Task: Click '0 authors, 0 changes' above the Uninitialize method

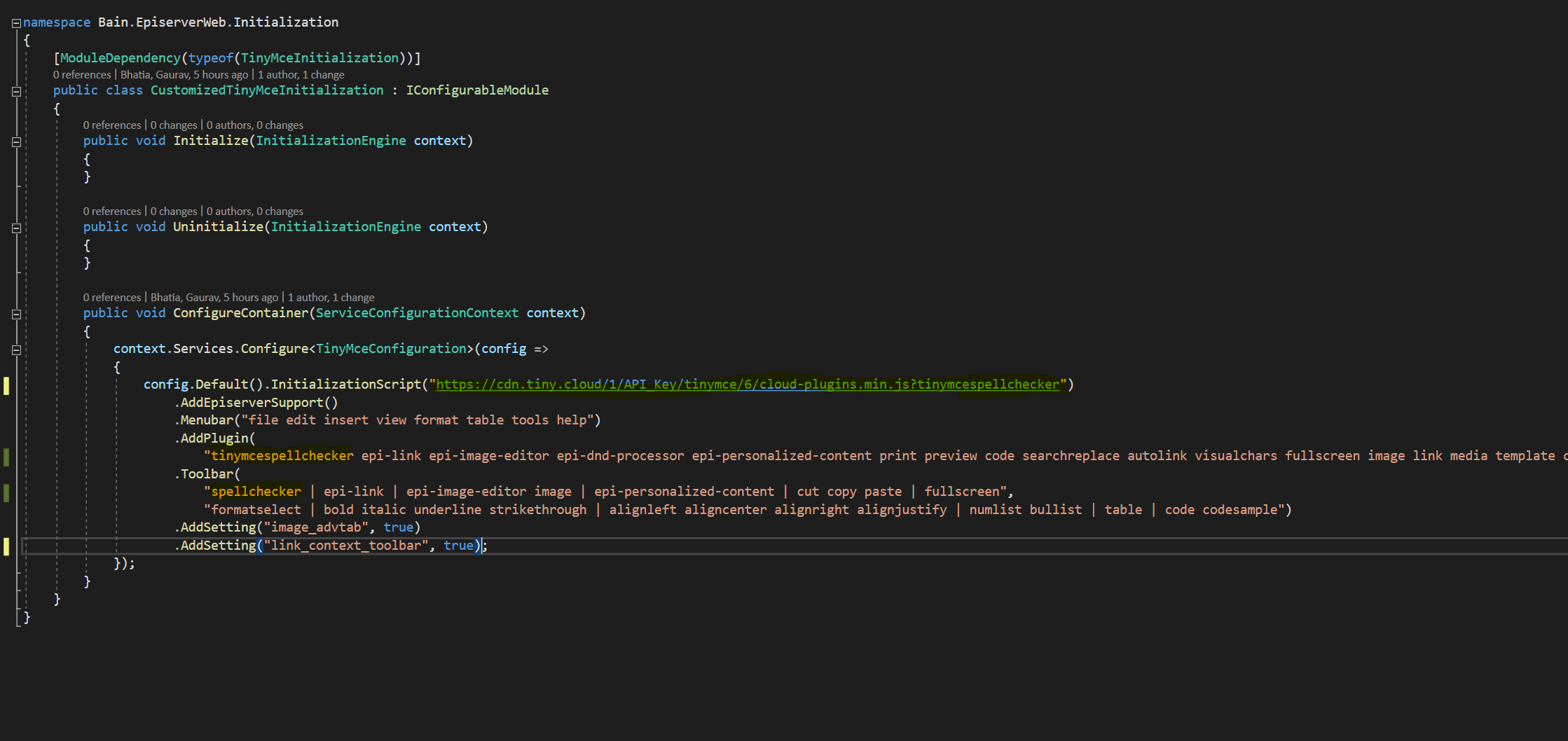Action: pos(255,212)
